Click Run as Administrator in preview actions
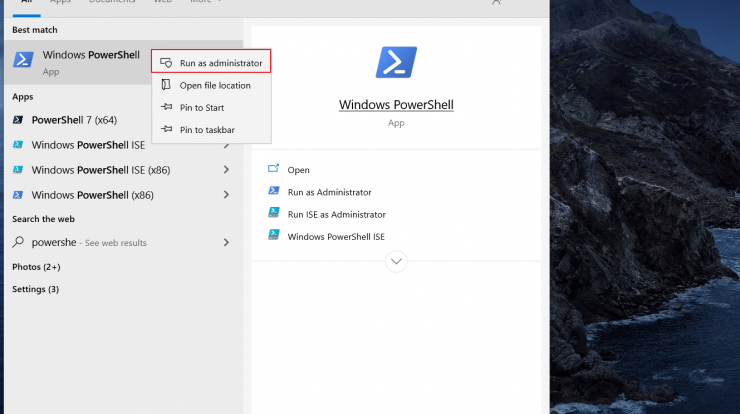The image size is (740, 414). [329, 192]
